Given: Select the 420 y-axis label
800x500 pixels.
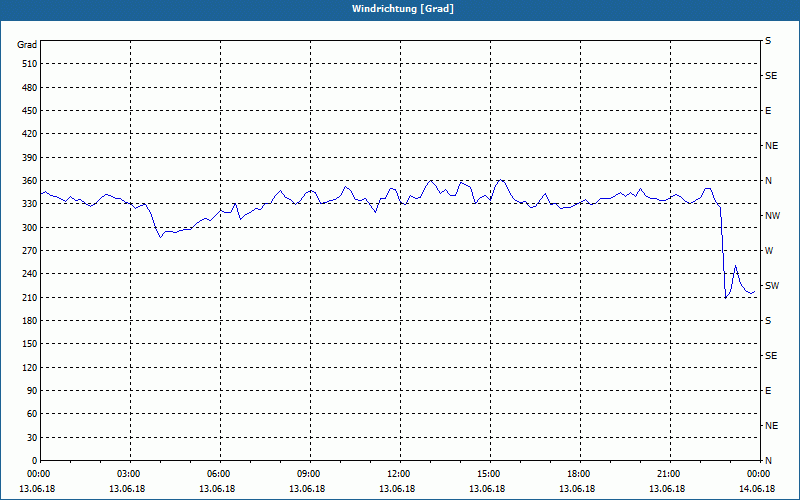Looking at the screenshot, I should coord(30,134).
